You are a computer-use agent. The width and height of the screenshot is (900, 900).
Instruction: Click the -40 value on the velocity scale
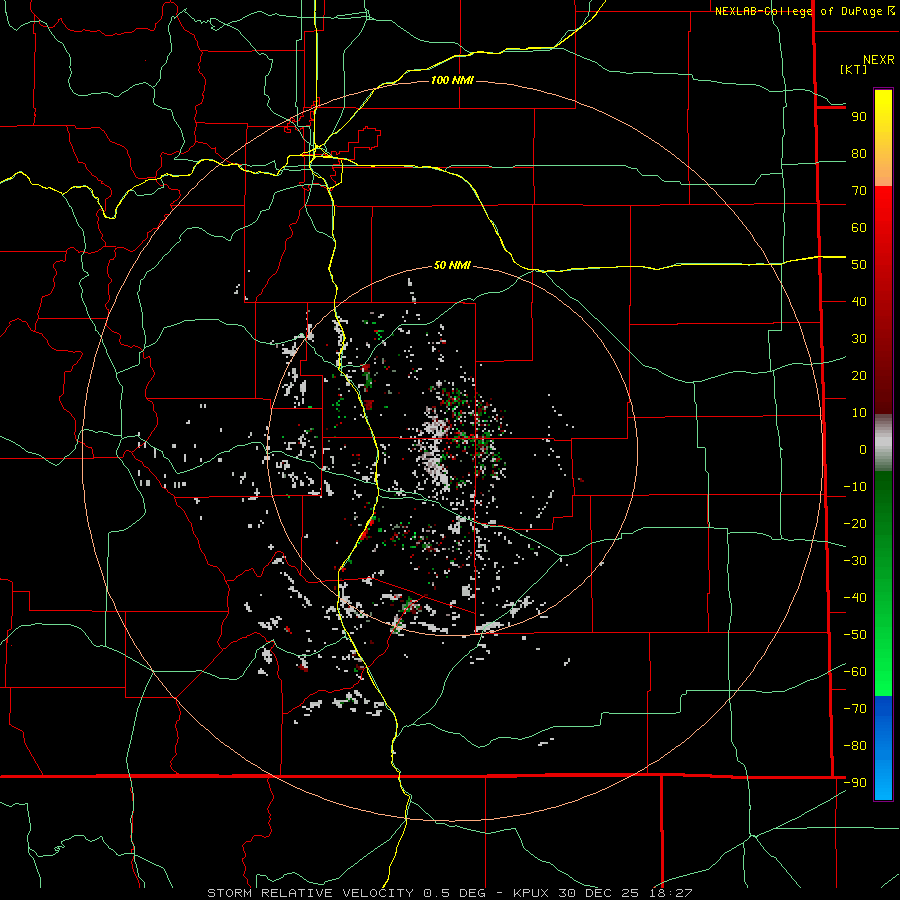(855, 598)
